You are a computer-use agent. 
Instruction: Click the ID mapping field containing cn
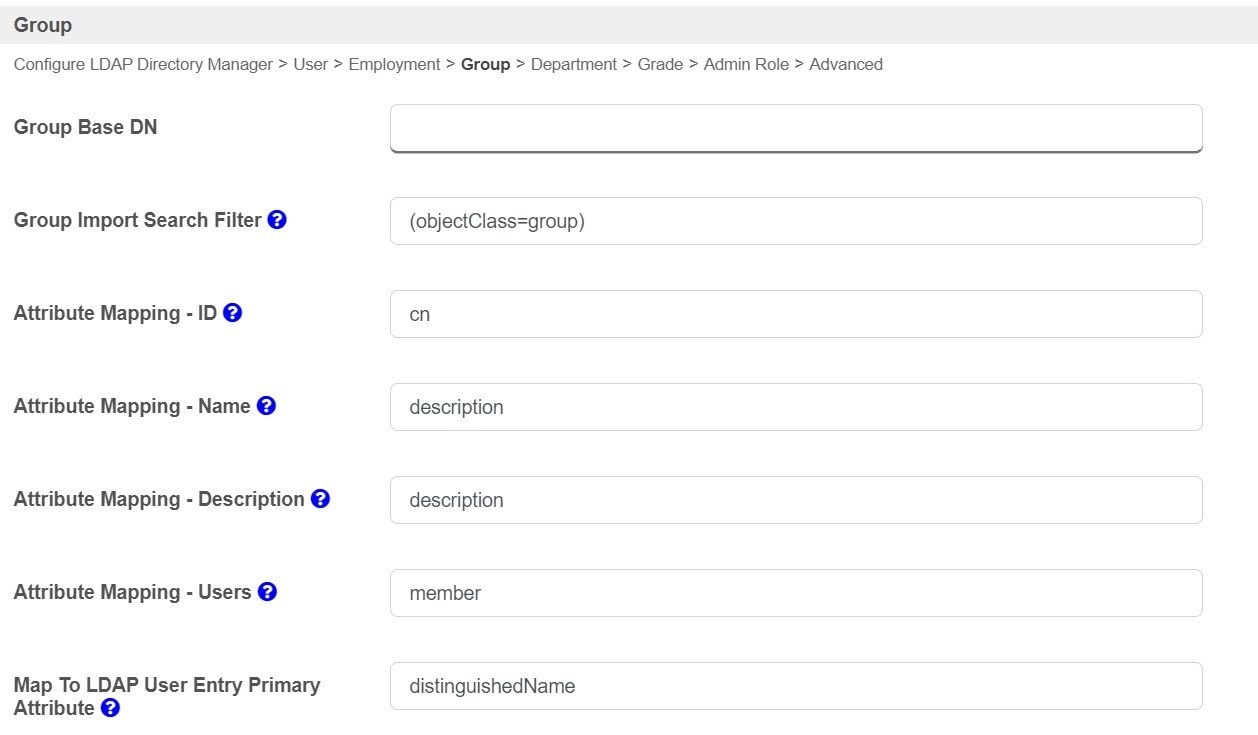pyautogui.click(x=796, y=314)
